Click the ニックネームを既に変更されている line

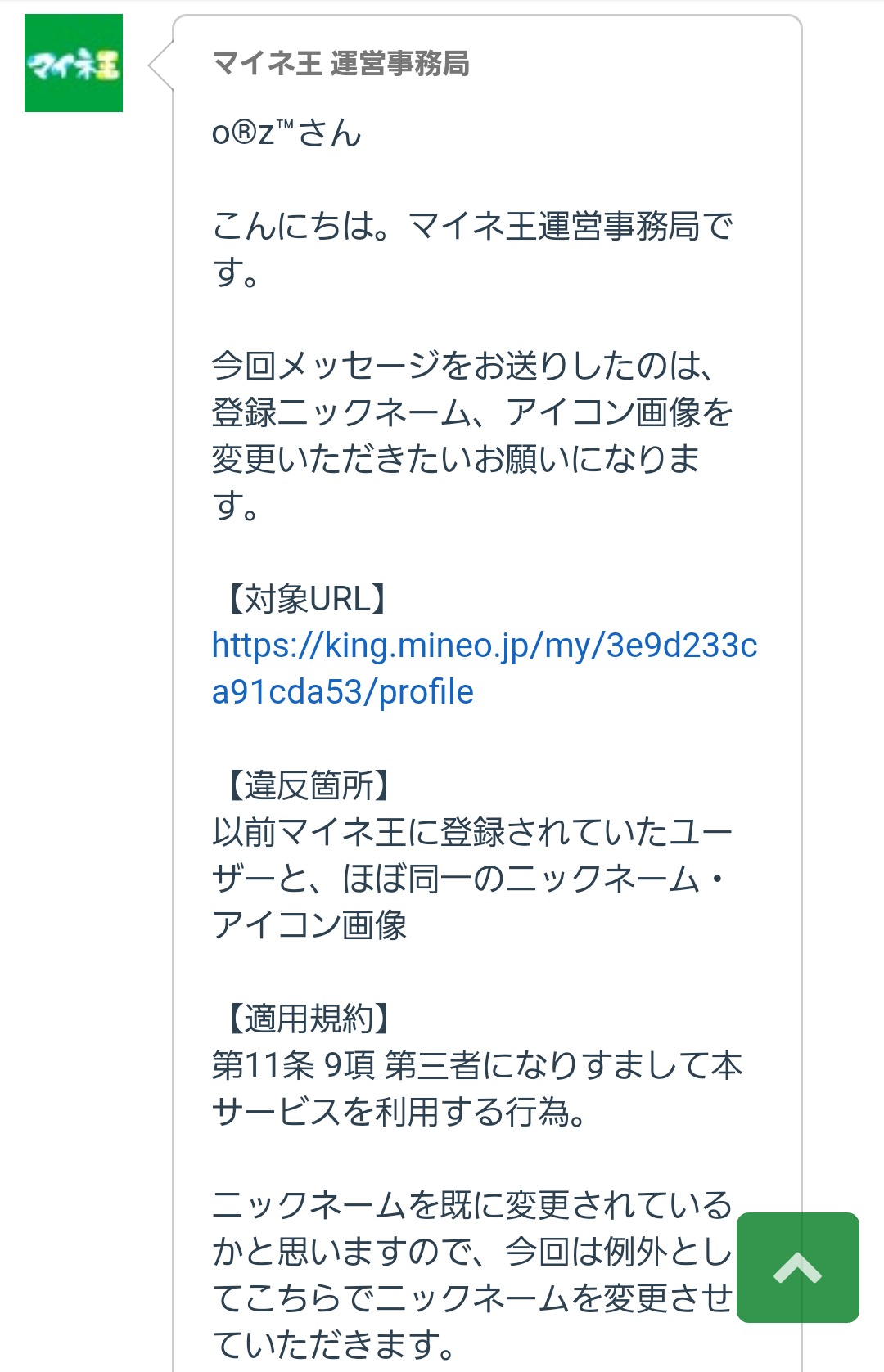471,1205
